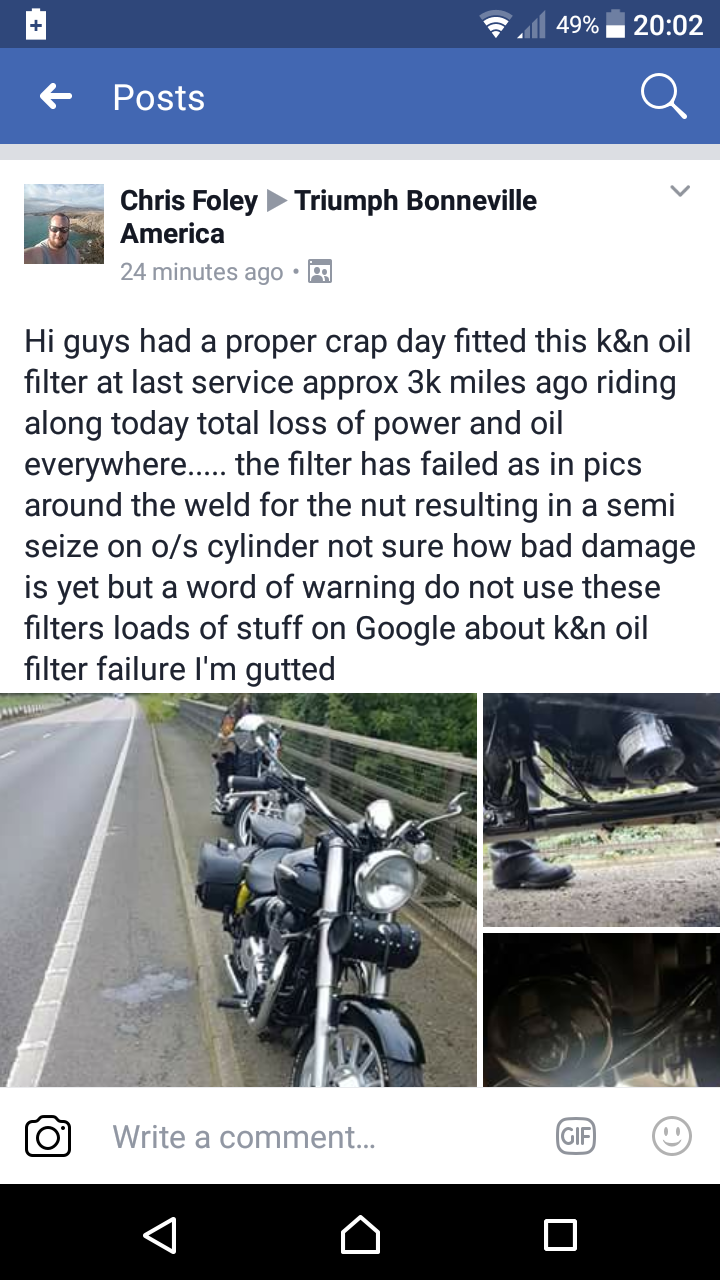720x1280 pixels.
Task: Open Chris Foley's profile name link
Action: click(x=189, y=200)
